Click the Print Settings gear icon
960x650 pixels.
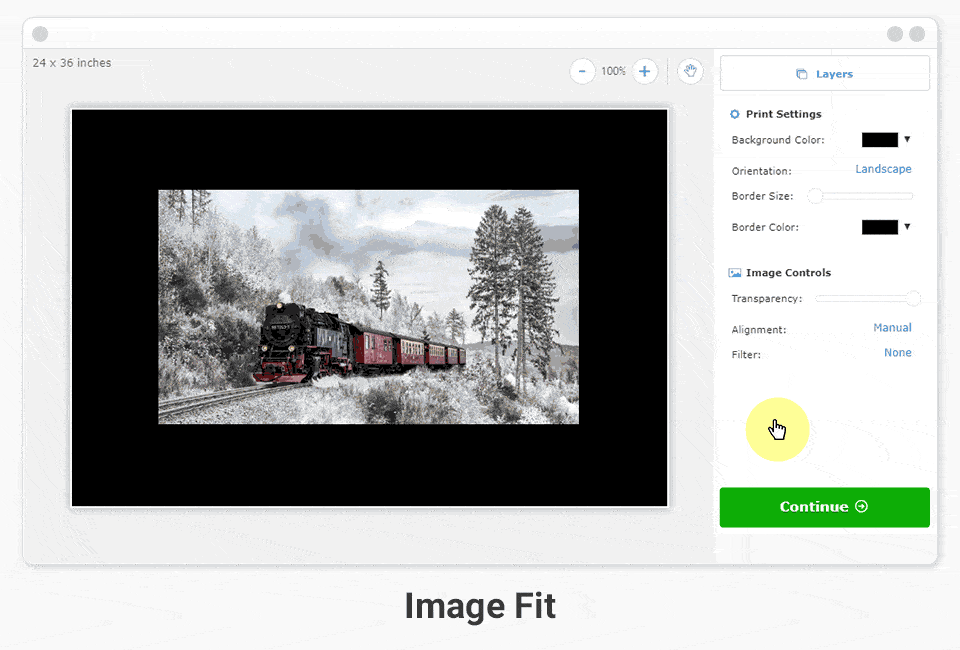click(733, 114)
